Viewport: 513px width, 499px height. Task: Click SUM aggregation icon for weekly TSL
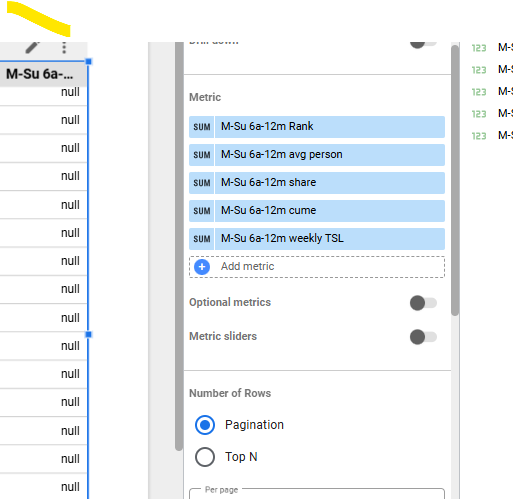202,239
